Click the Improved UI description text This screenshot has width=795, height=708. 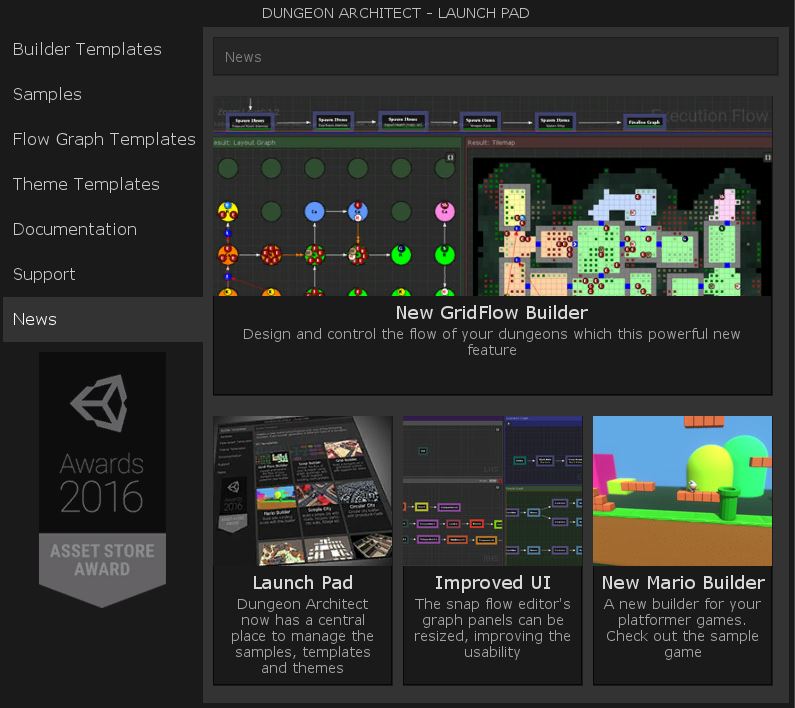[492, 628]
